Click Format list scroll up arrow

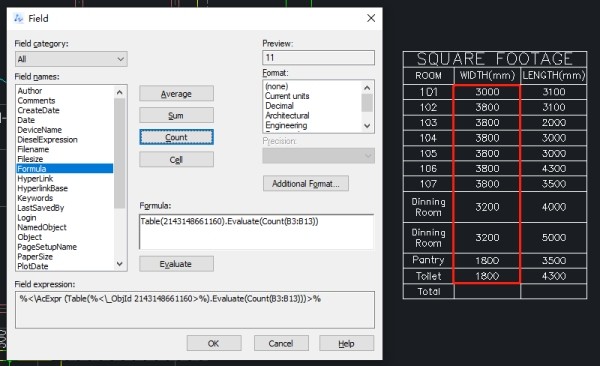coord(367,87)
